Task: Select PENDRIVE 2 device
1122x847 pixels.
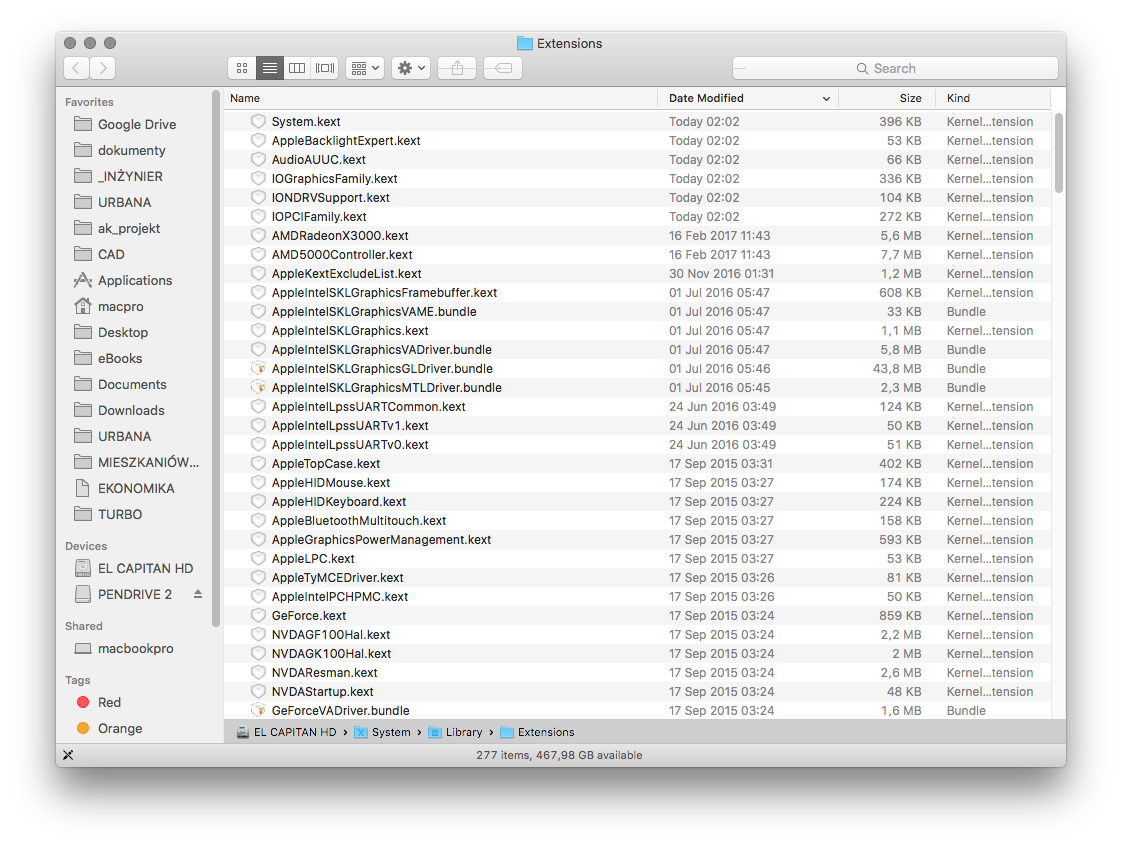Action: tap(135, 594)
